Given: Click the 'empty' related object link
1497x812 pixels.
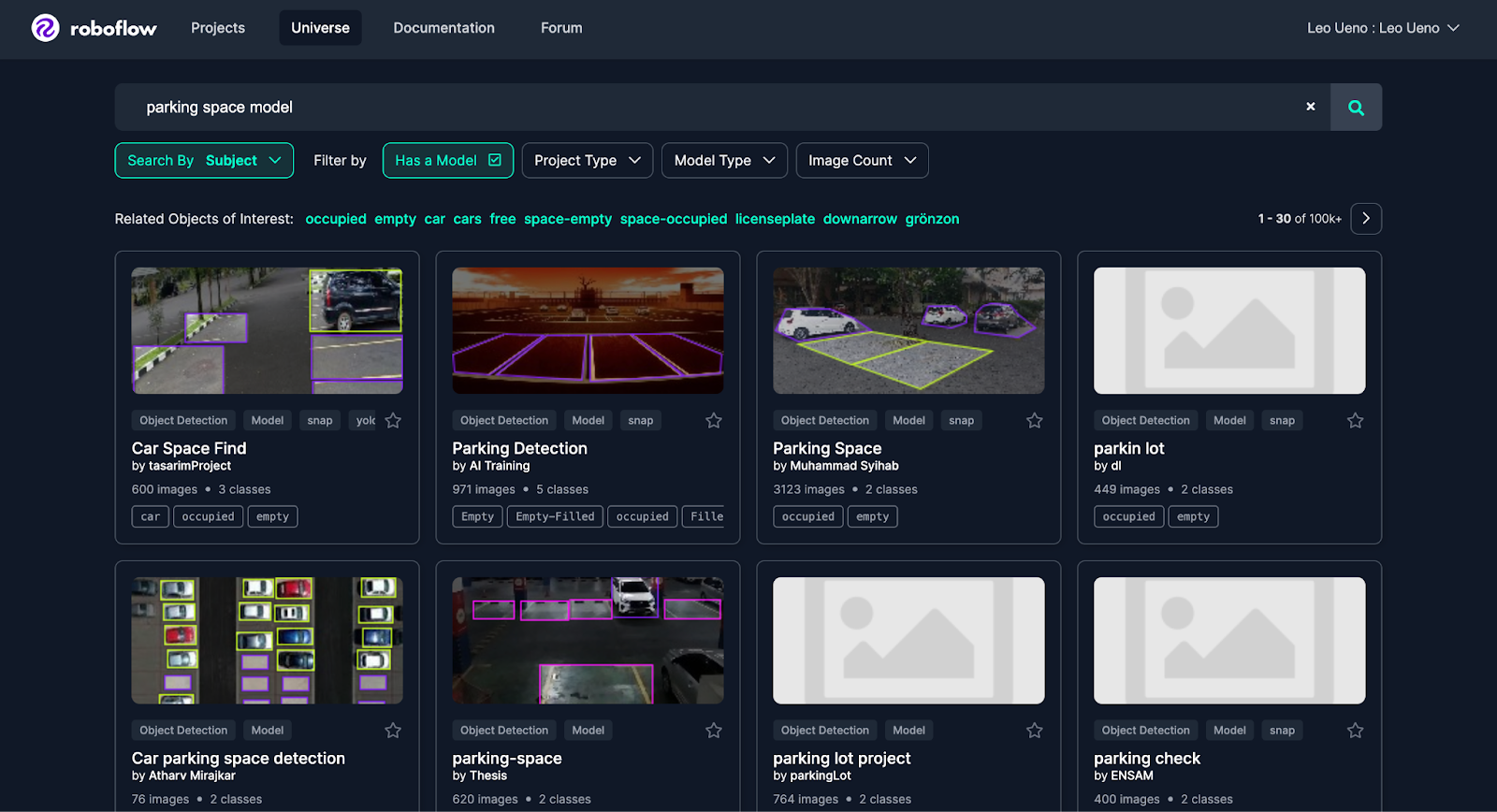Looking at the screenshot, I should coord(395,219).
